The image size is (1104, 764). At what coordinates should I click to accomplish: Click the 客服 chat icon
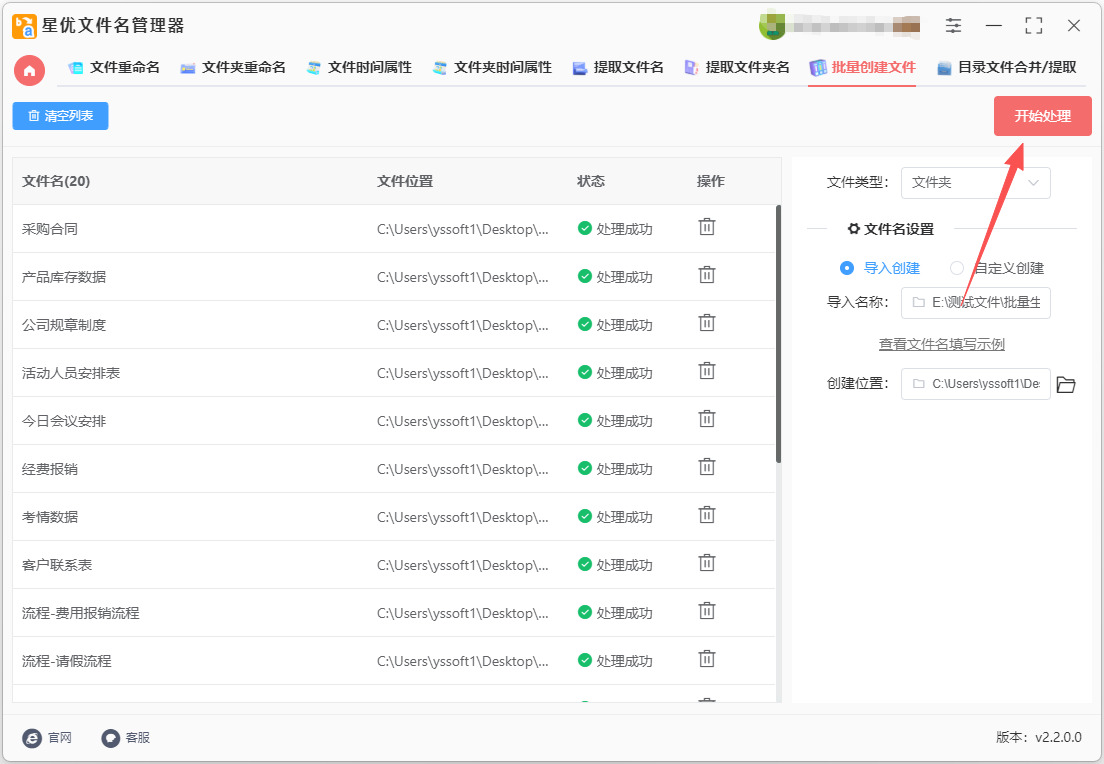(111, 738)
